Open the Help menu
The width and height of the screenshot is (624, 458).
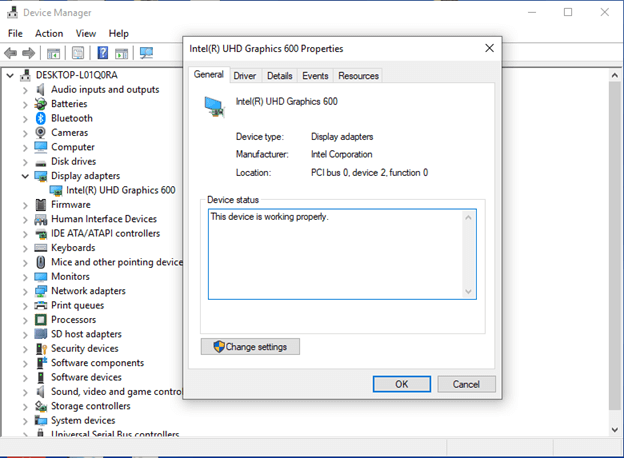[x=119, y=33]
